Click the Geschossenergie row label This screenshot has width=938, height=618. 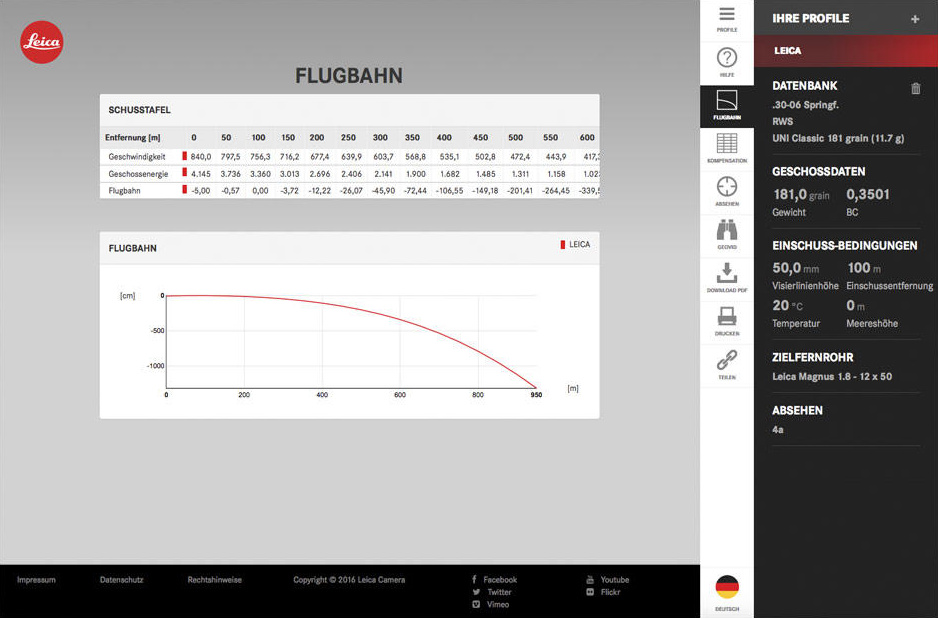point(138,174)
